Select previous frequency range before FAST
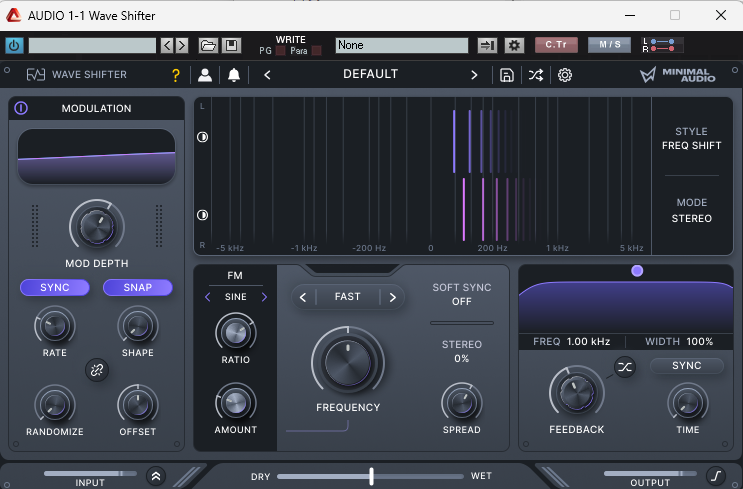This screenshot has height=489, width=743. coord(303,297)
